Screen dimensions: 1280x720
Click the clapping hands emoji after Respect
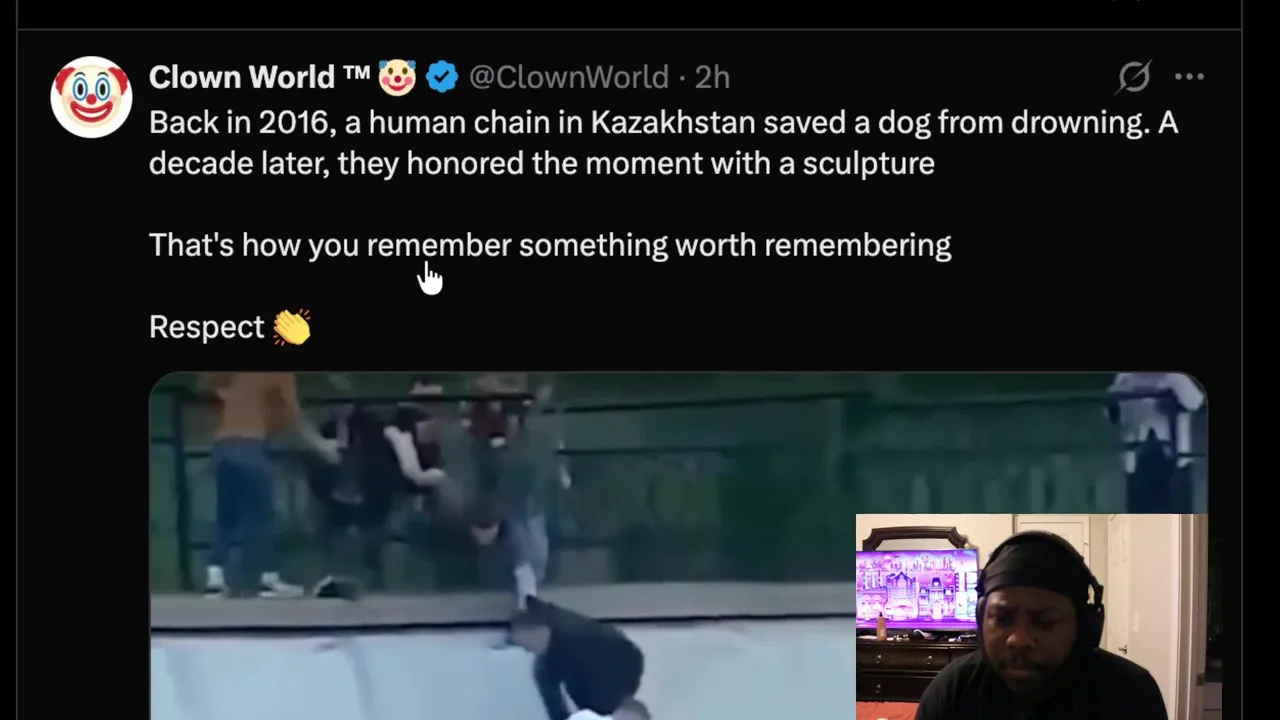coord(292,327)
